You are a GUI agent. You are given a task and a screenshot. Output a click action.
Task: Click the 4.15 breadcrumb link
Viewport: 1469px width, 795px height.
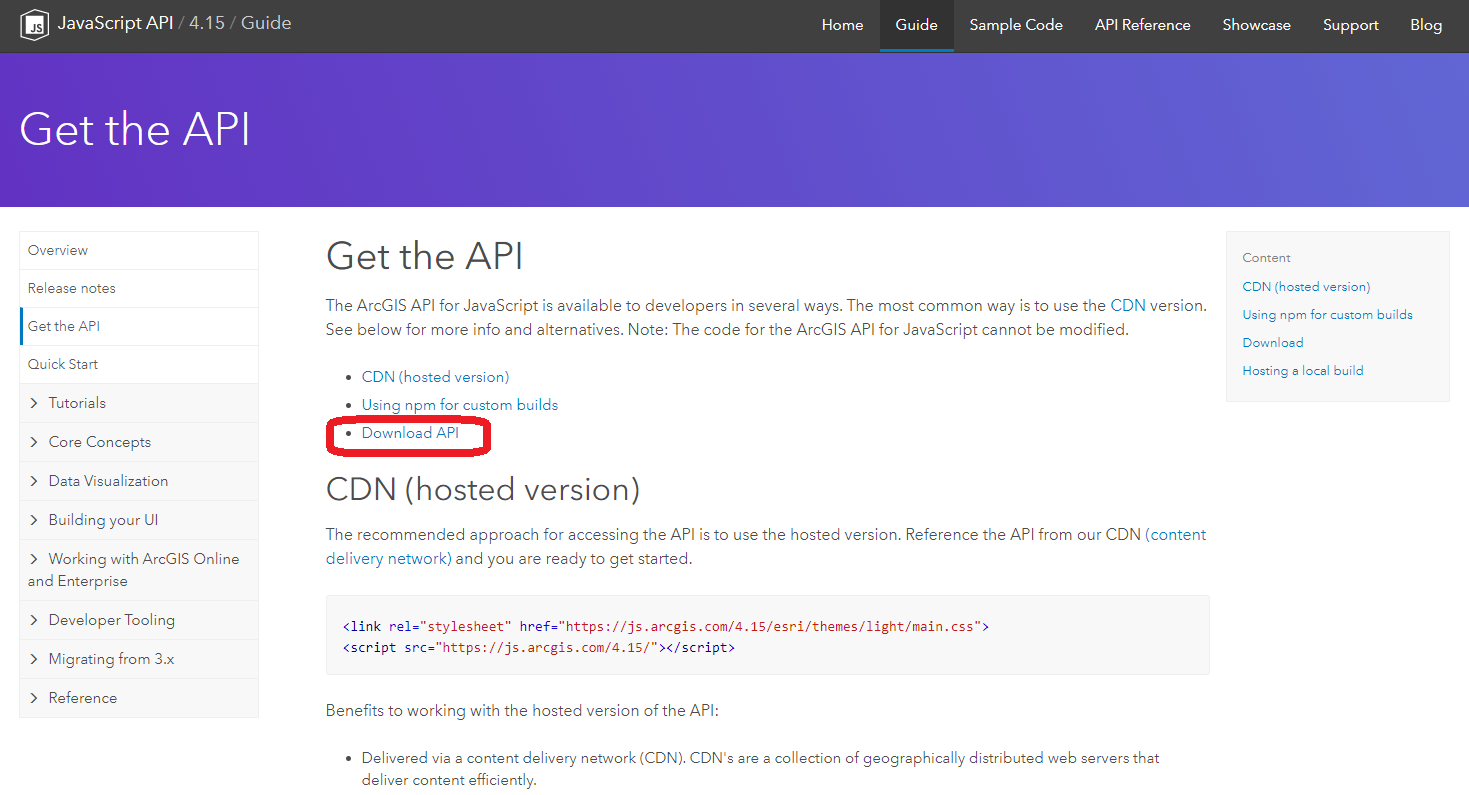click(x=206, y=21)
